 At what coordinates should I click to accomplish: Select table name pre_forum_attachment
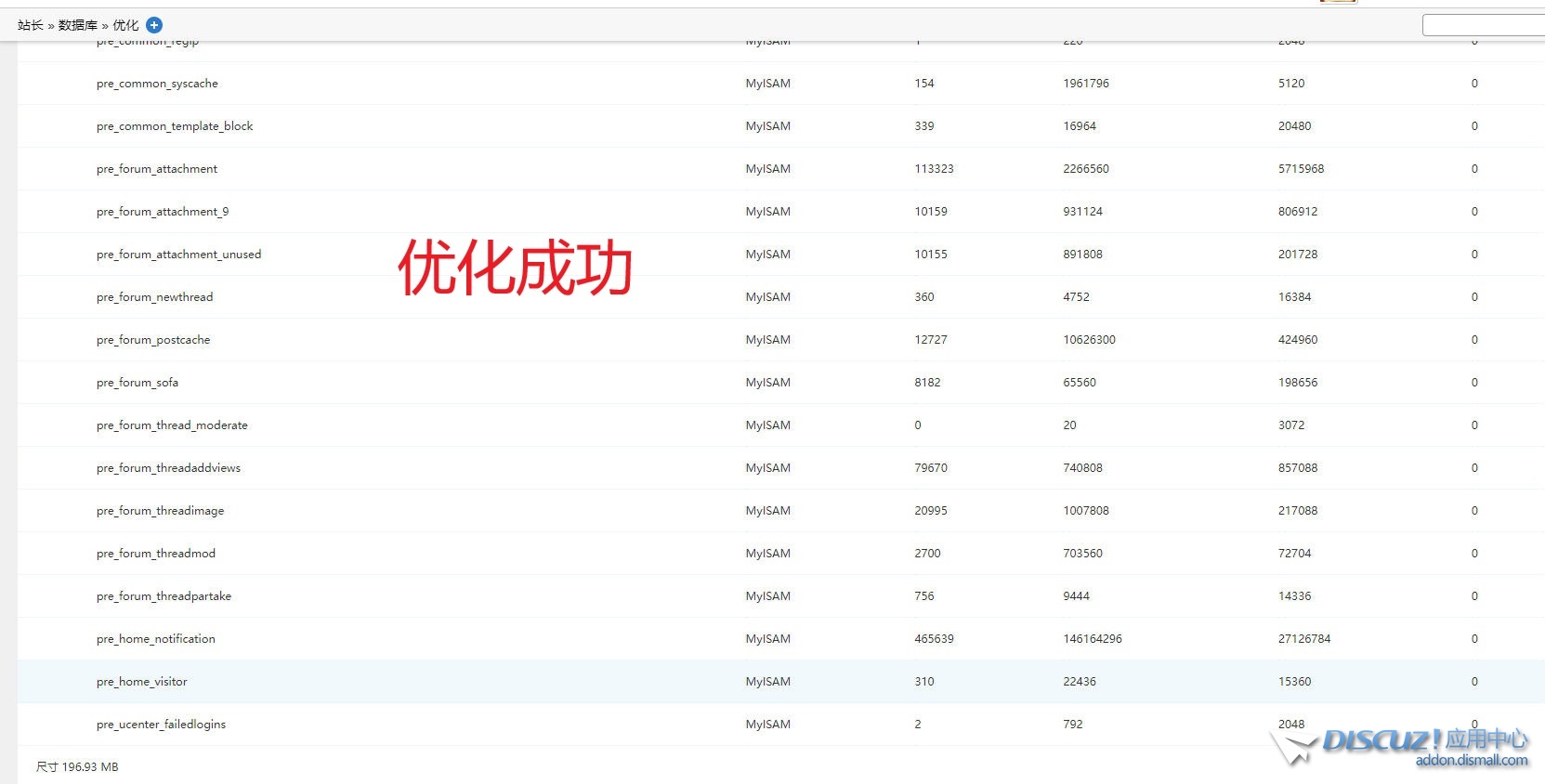pyautogui.click(x=157, y=169)
